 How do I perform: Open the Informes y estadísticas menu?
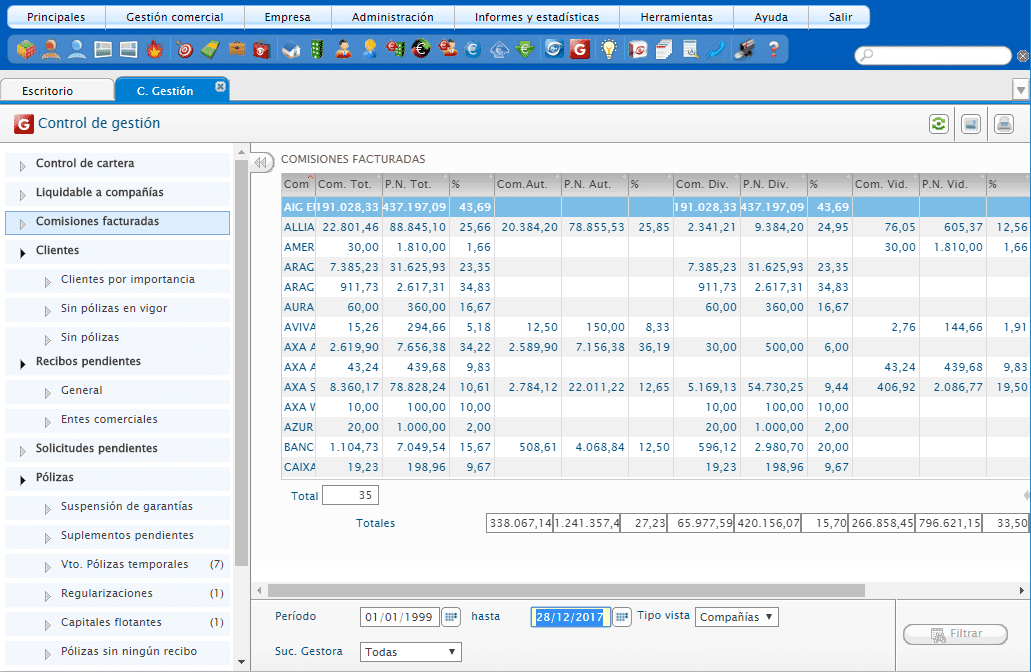(537, 17)
